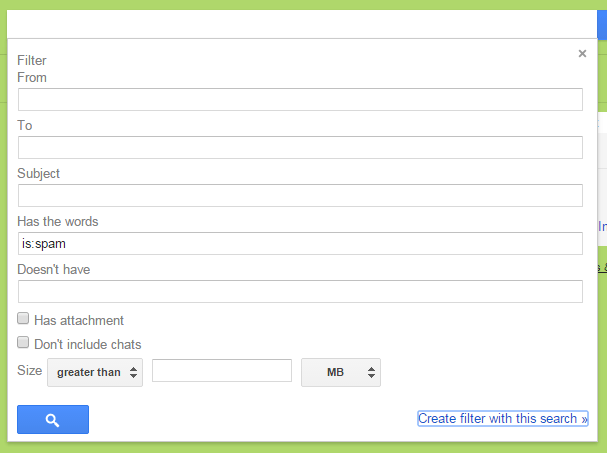Click the 'Don't include chats' label text
607x453 pixels.
tap(88, 345)
